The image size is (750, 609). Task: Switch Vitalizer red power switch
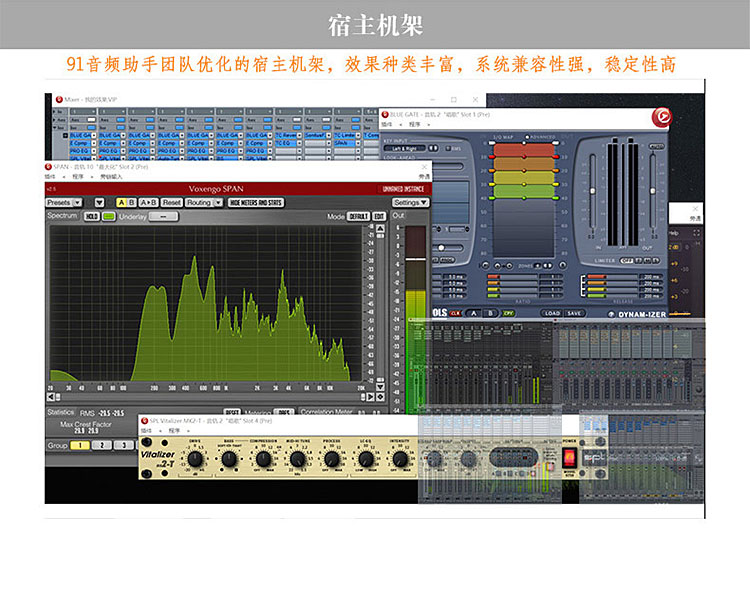[569, 458]
